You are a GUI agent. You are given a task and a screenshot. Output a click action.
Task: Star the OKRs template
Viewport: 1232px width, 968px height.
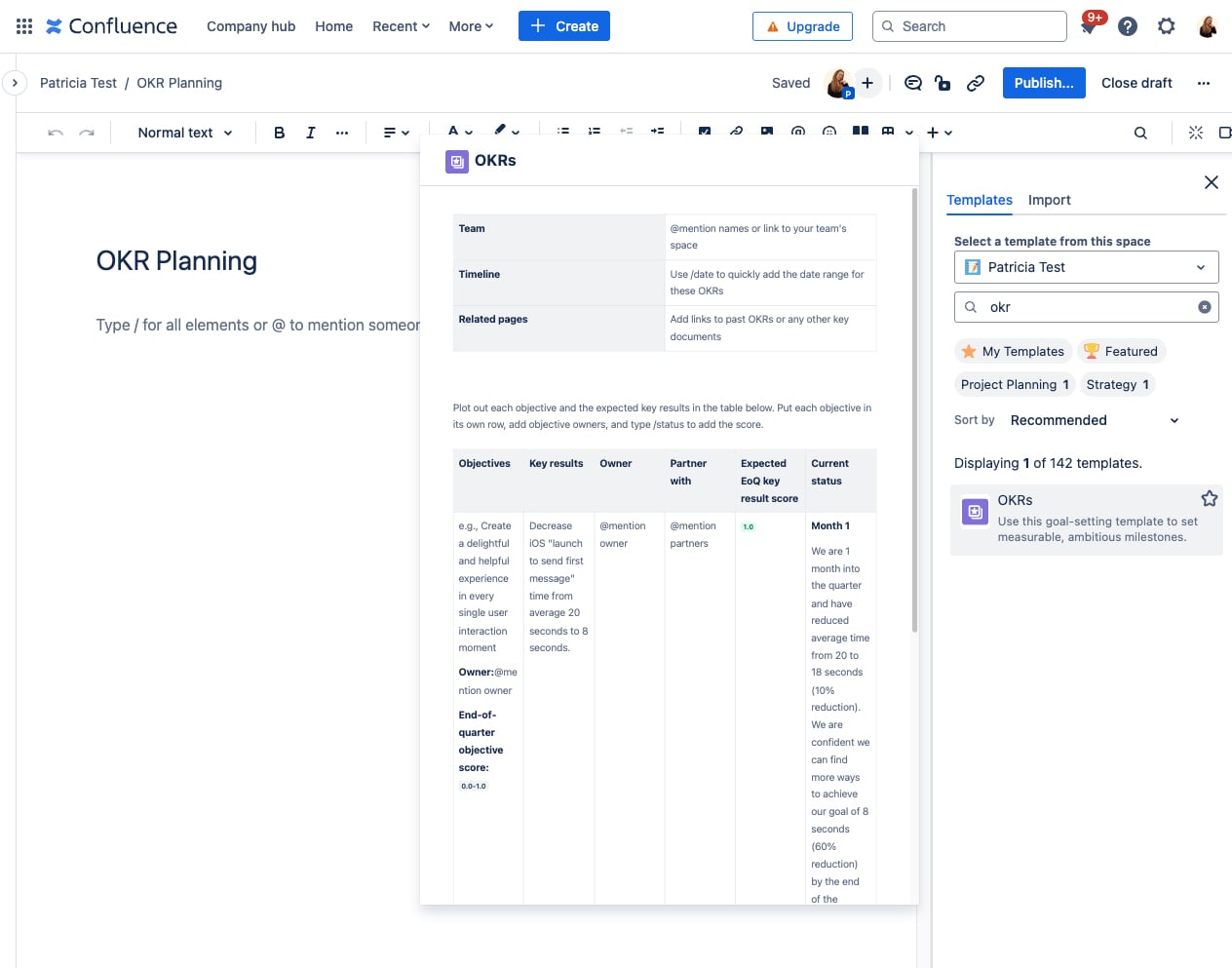[1210, 499]
